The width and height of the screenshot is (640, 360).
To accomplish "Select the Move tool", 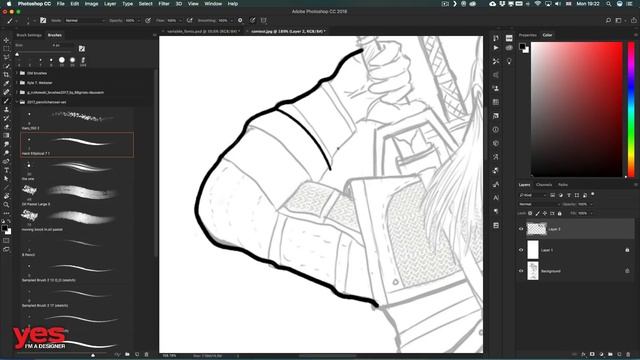I will tap(6, 40).
